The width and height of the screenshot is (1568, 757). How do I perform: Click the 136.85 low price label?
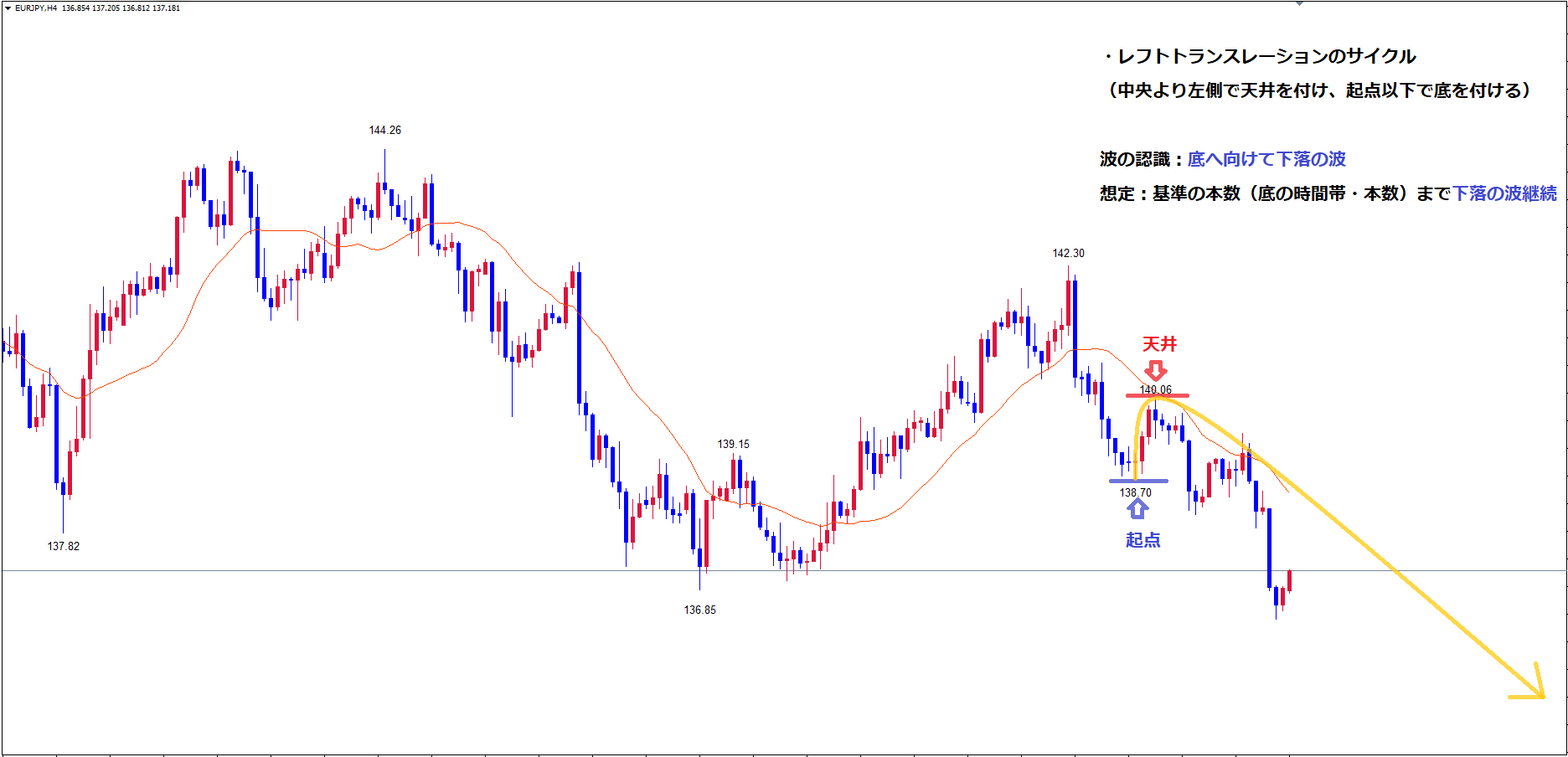(699, 610)
